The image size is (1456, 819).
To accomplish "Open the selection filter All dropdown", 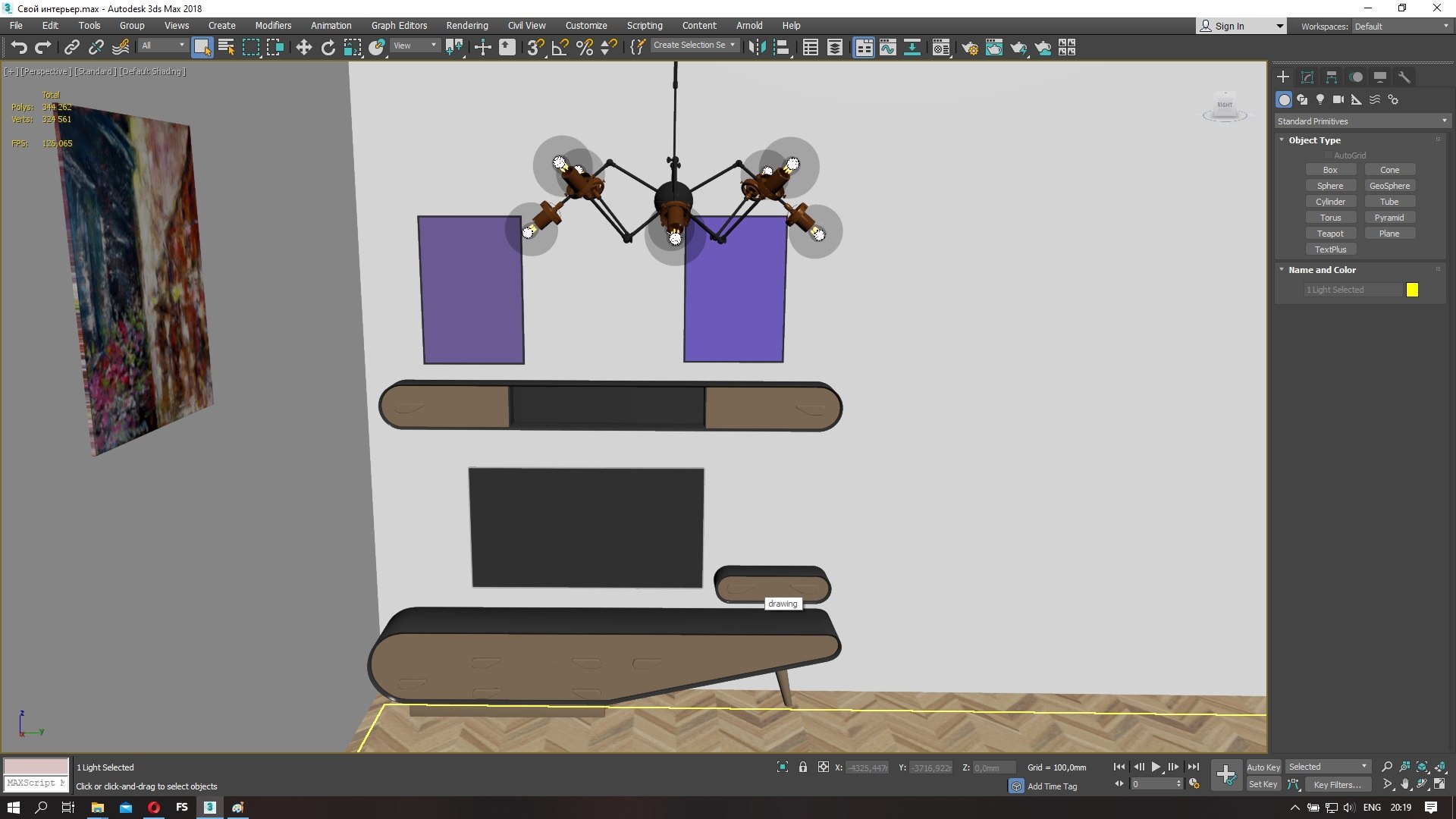I will click(x=162, y=45).
